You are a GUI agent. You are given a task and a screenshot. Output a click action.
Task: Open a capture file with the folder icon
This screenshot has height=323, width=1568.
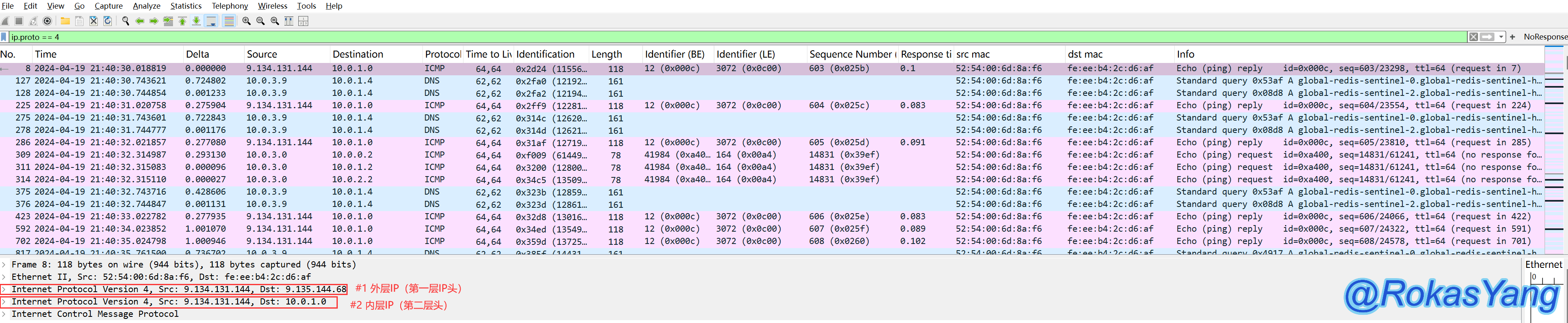coord(65,21)
